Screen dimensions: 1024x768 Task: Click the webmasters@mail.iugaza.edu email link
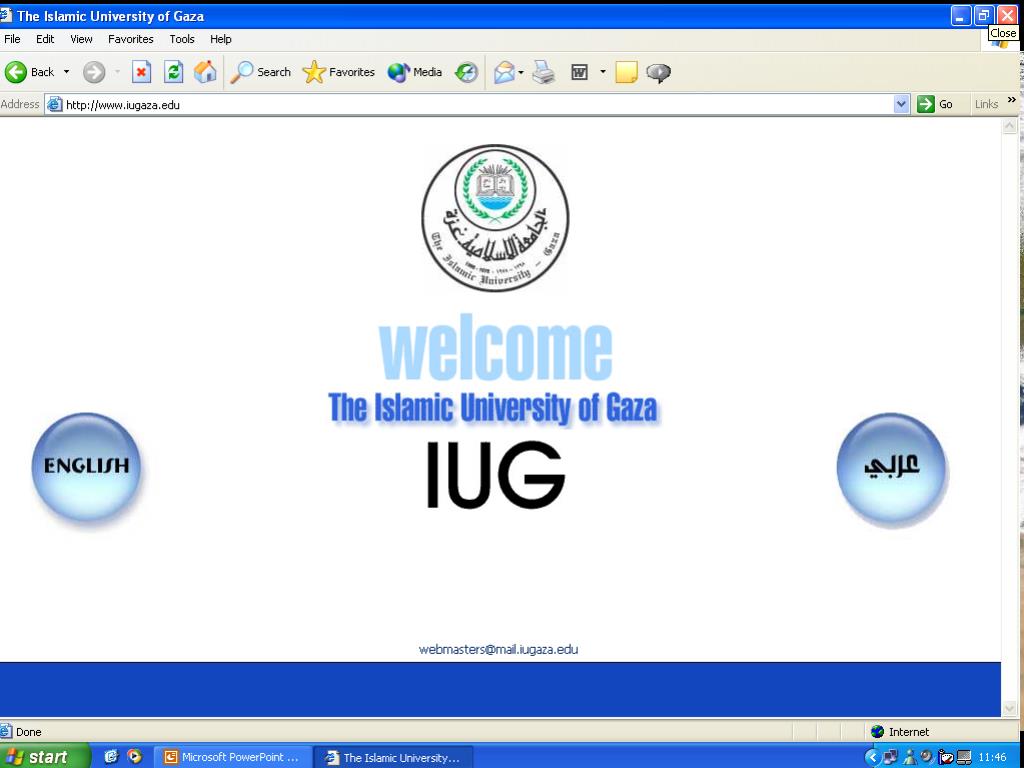click(498, 649)
